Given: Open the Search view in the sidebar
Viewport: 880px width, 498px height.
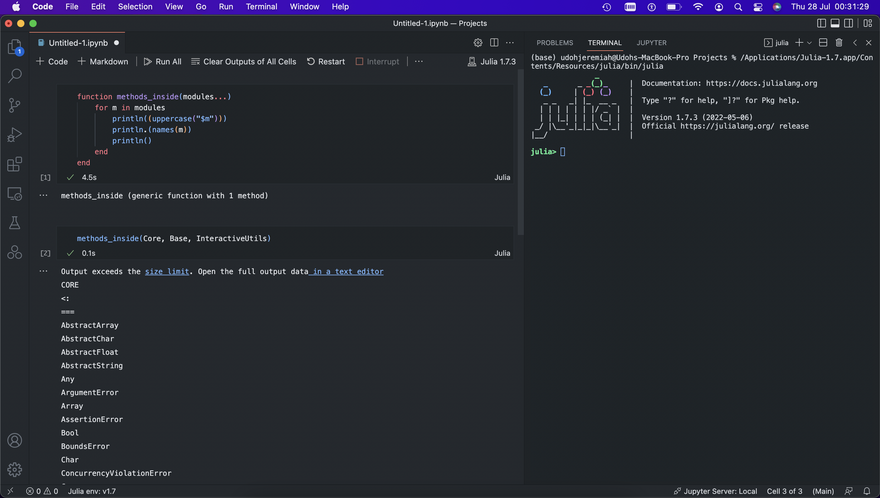Looking at the screenshot, I should [x=15, y=76].
